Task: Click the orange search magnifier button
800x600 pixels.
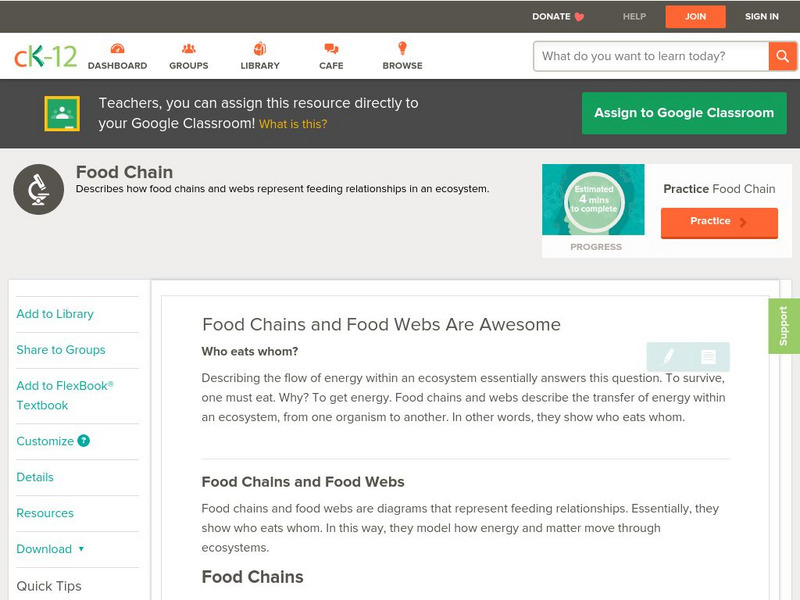Action: point(782,56)
